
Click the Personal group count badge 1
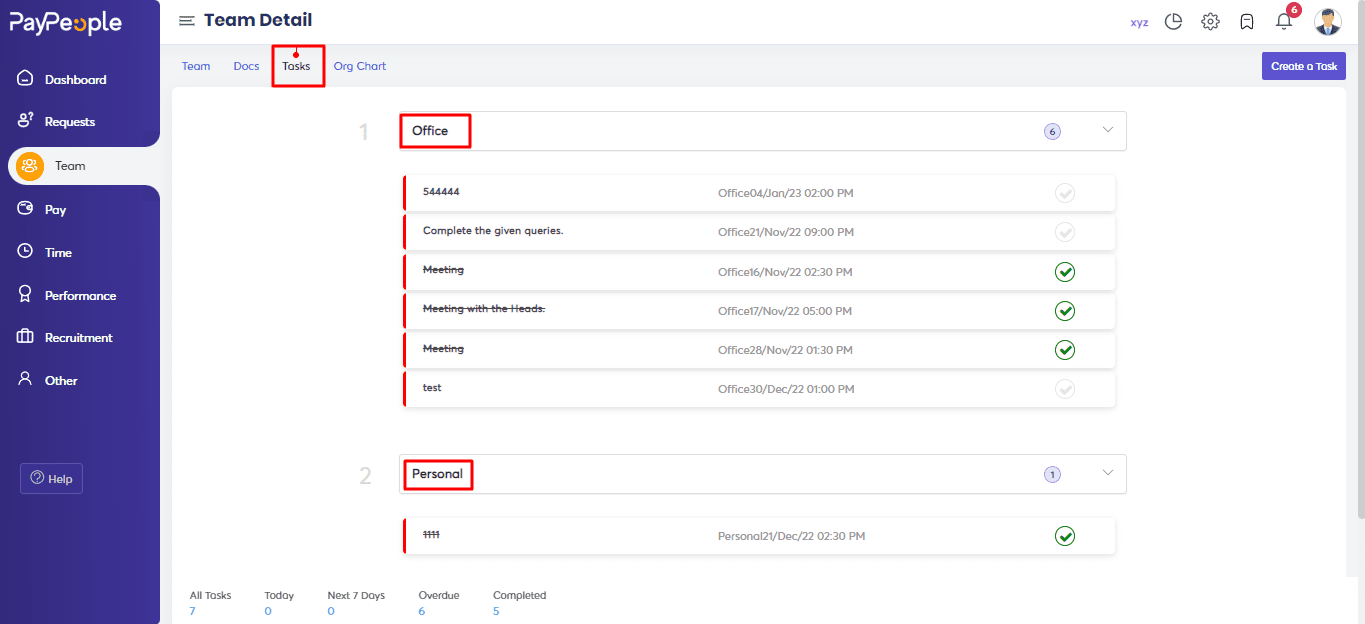(x=1052, y=474)
